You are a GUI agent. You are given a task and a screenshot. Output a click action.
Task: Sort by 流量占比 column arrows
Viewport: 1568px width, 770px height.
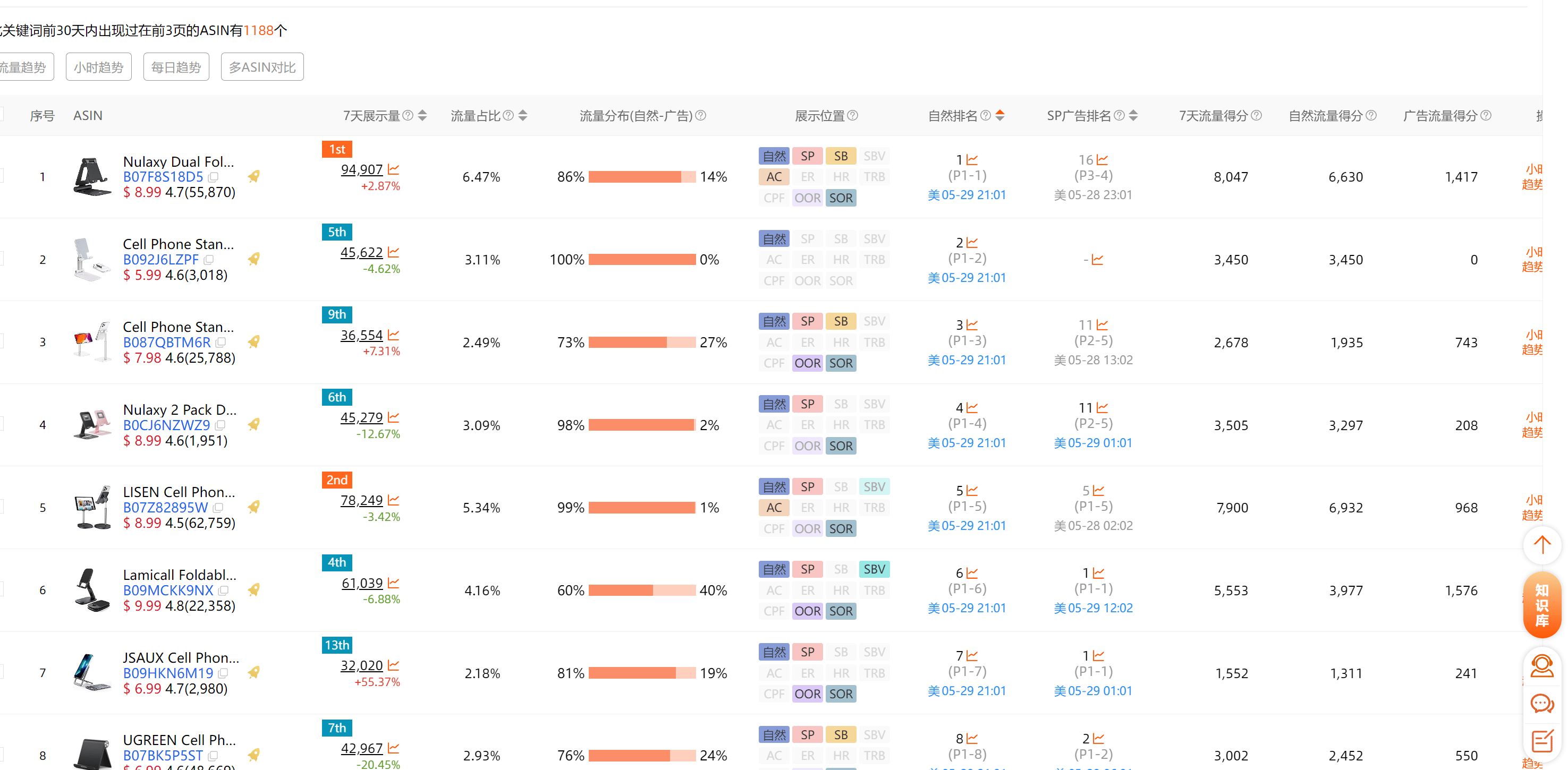coord(523,115)
